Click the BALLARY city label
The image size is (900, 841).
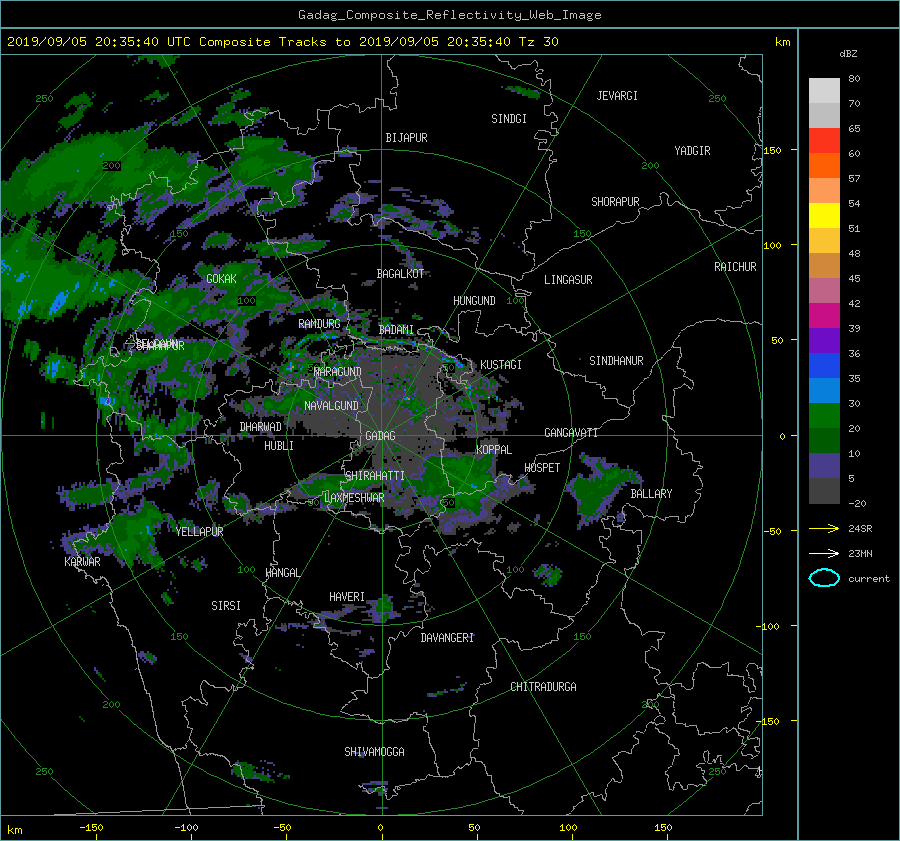[x=651, y=494]
